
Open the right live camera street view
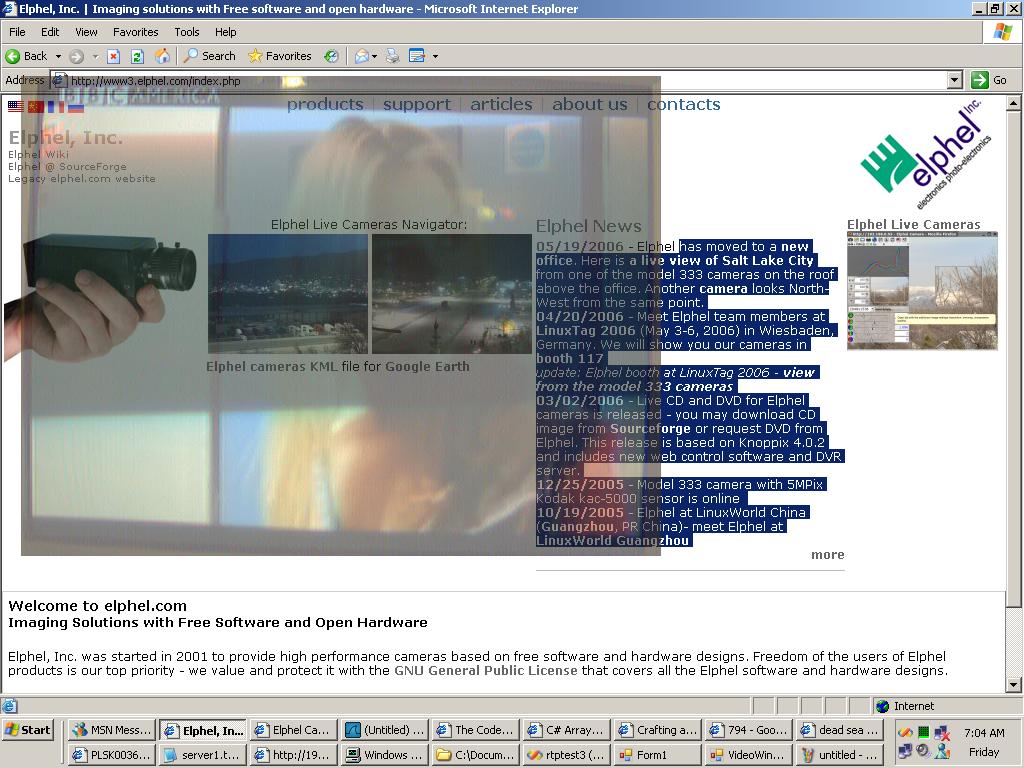point(452,294)
